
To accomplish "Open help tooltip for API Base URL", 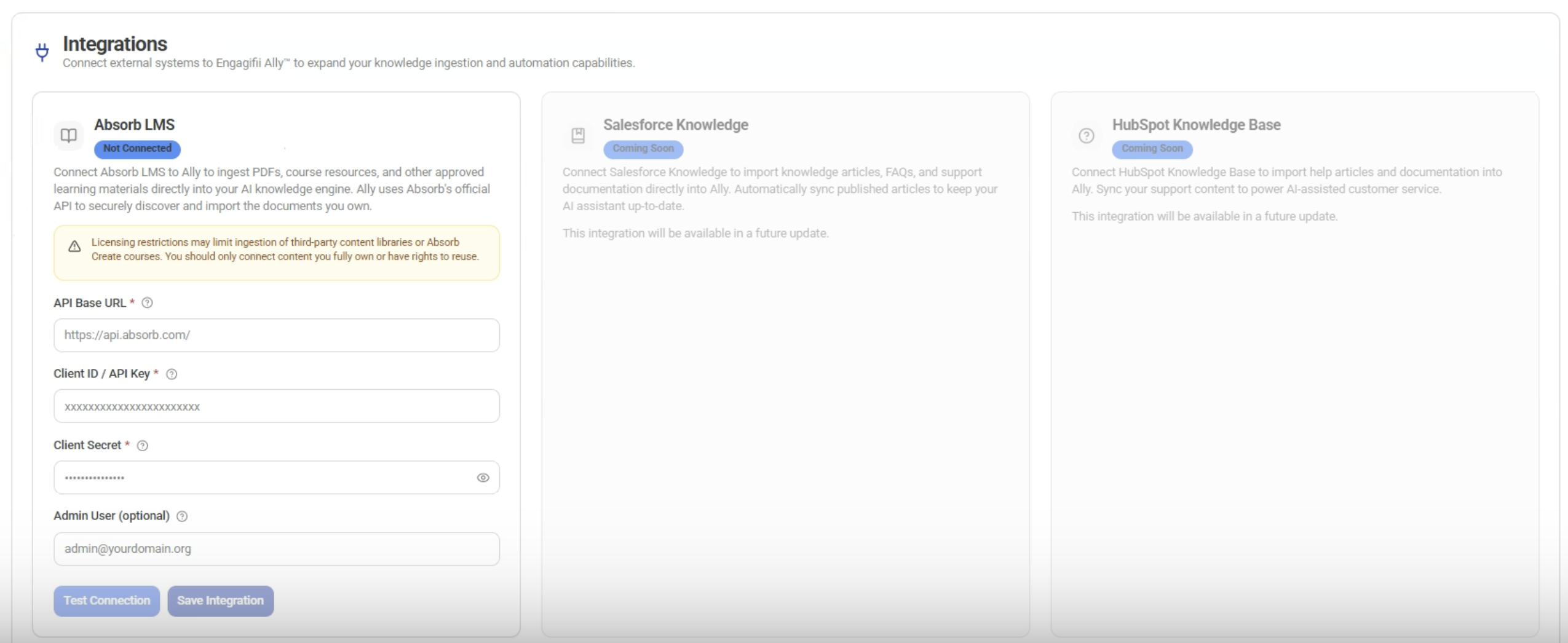I will pos(147,303).
